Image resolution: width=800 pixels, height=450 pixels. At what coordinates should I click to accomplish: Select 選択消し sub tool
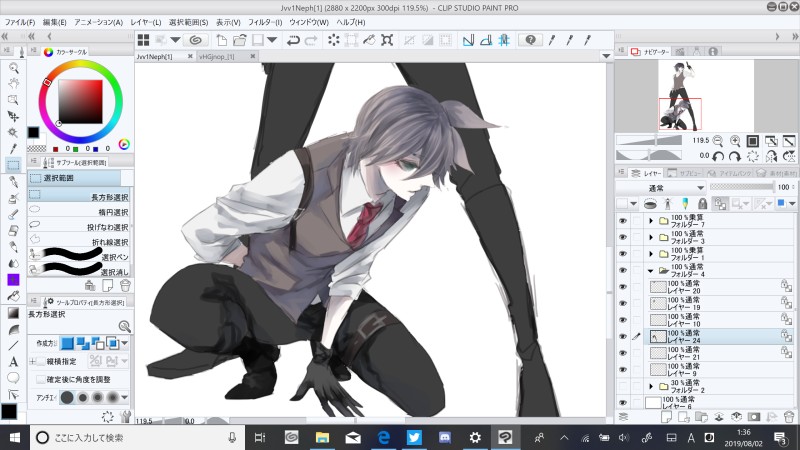[79, 270]
